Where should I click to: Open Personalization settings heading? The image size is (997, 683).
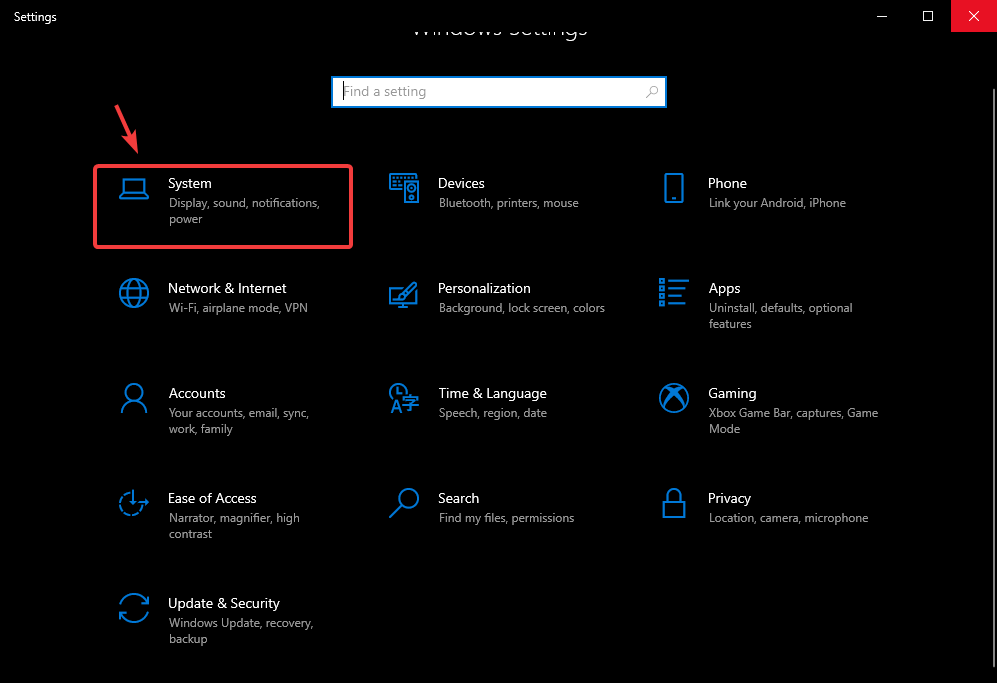point(484,288)
